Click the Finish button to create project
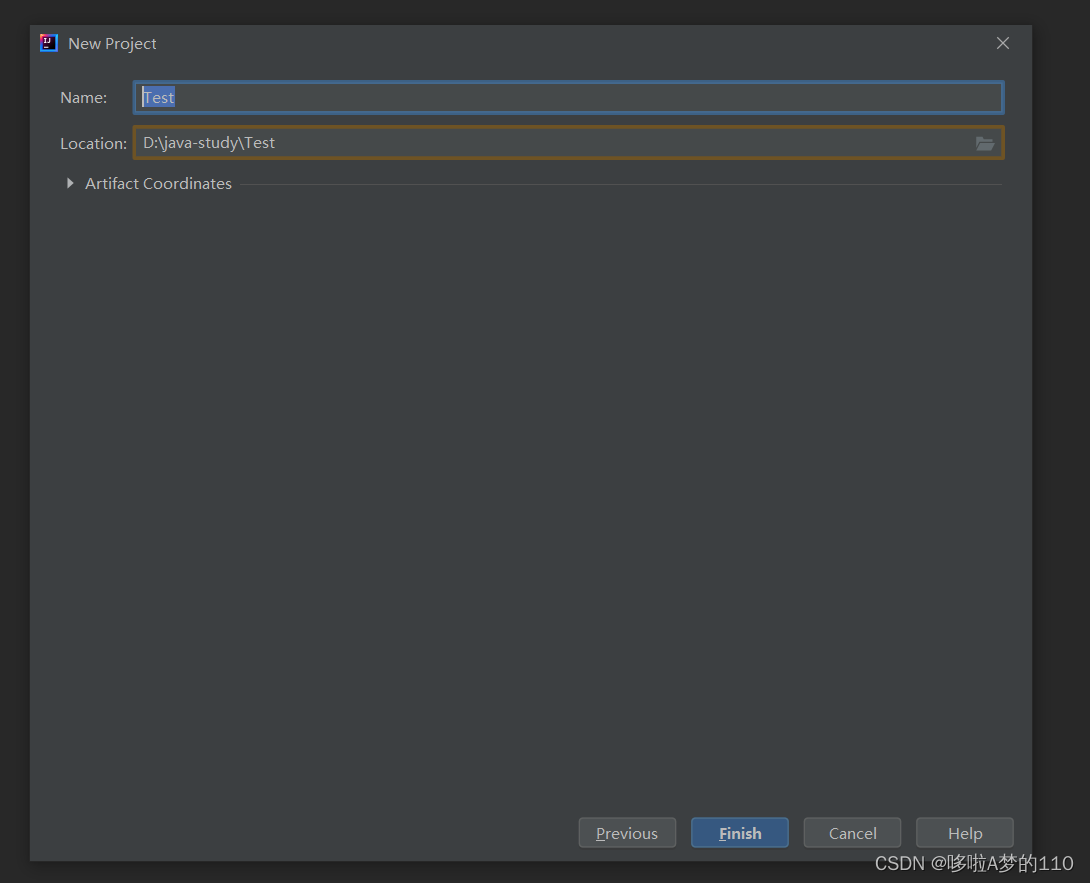The height and width of the screenshot is (883, 1090). pyautogui.click(x=739, y=832)
